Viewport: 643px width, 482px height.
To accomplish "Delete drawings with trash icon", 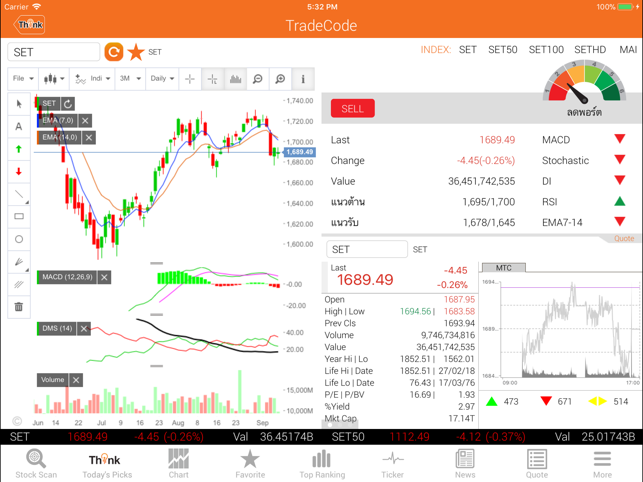I will coord(19,306).
